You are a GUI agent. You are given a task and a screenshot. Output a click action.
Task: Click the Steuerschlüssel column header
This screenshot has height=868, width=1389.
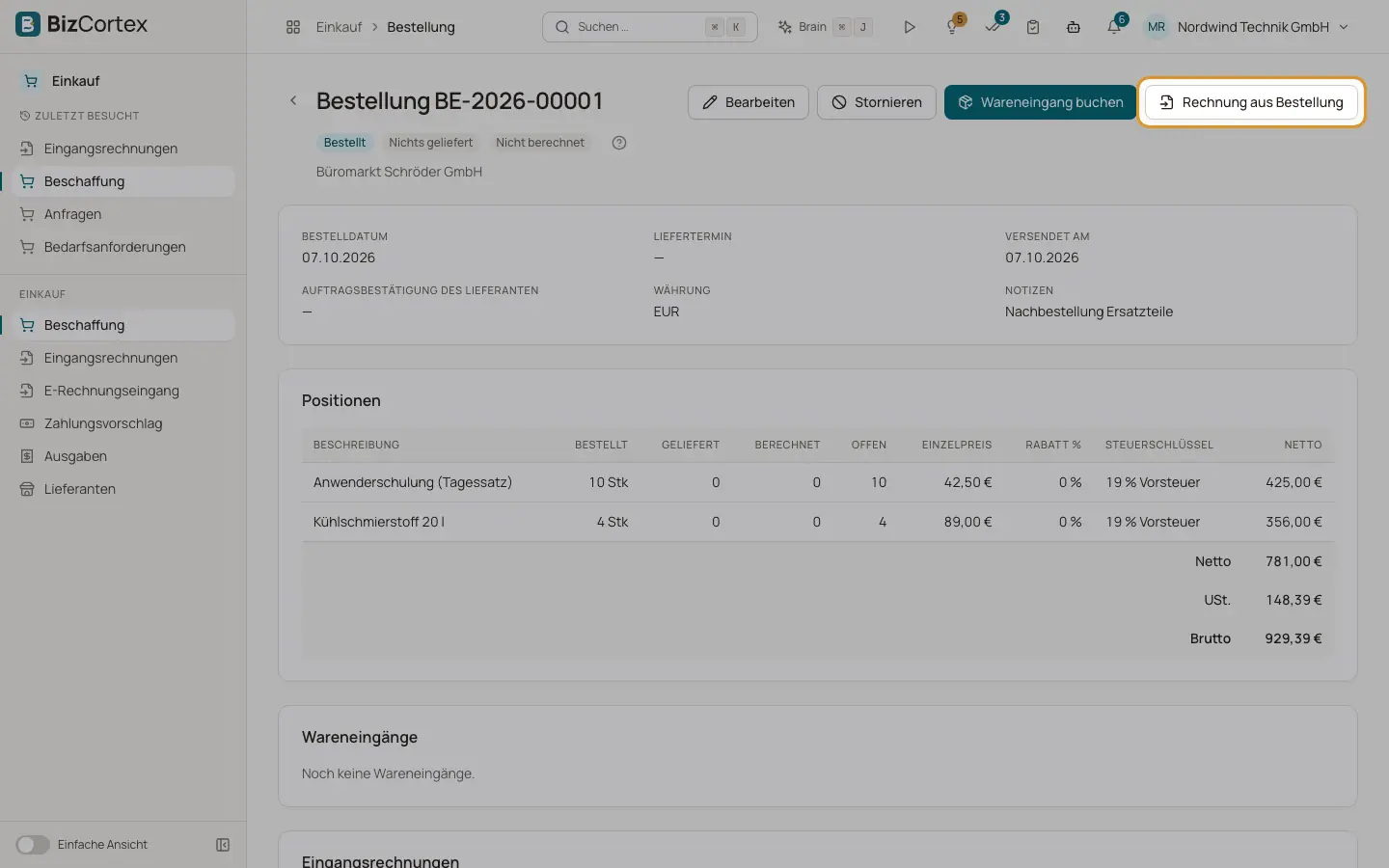tap(1159, 445)
